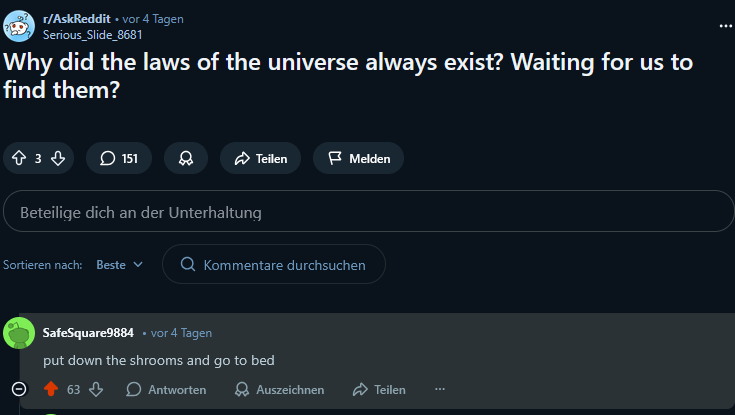Search comments with 'Kommentare durchsuchen'
Image resolution: width=735 pixels, height=415 pixels.
point(273,265)
